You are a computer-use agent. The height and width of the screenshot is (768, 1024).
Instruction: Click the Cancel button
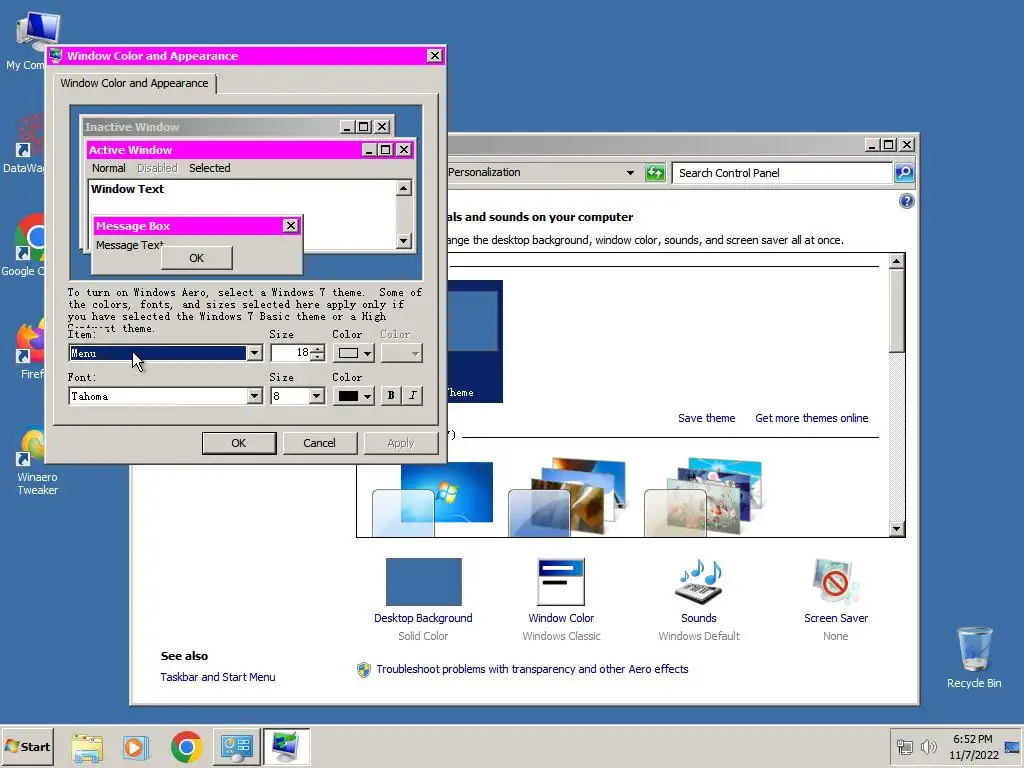pyautogui.click(x=319, y=443)
